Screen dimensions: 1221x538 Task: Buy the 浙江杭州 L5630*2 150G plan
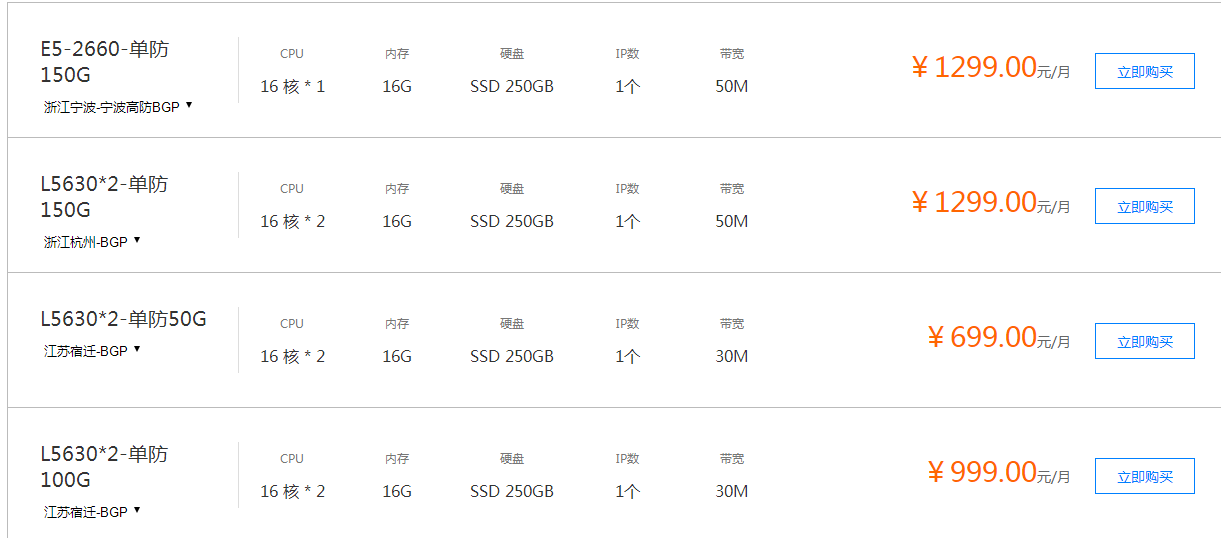click(x=1144, y=206)
